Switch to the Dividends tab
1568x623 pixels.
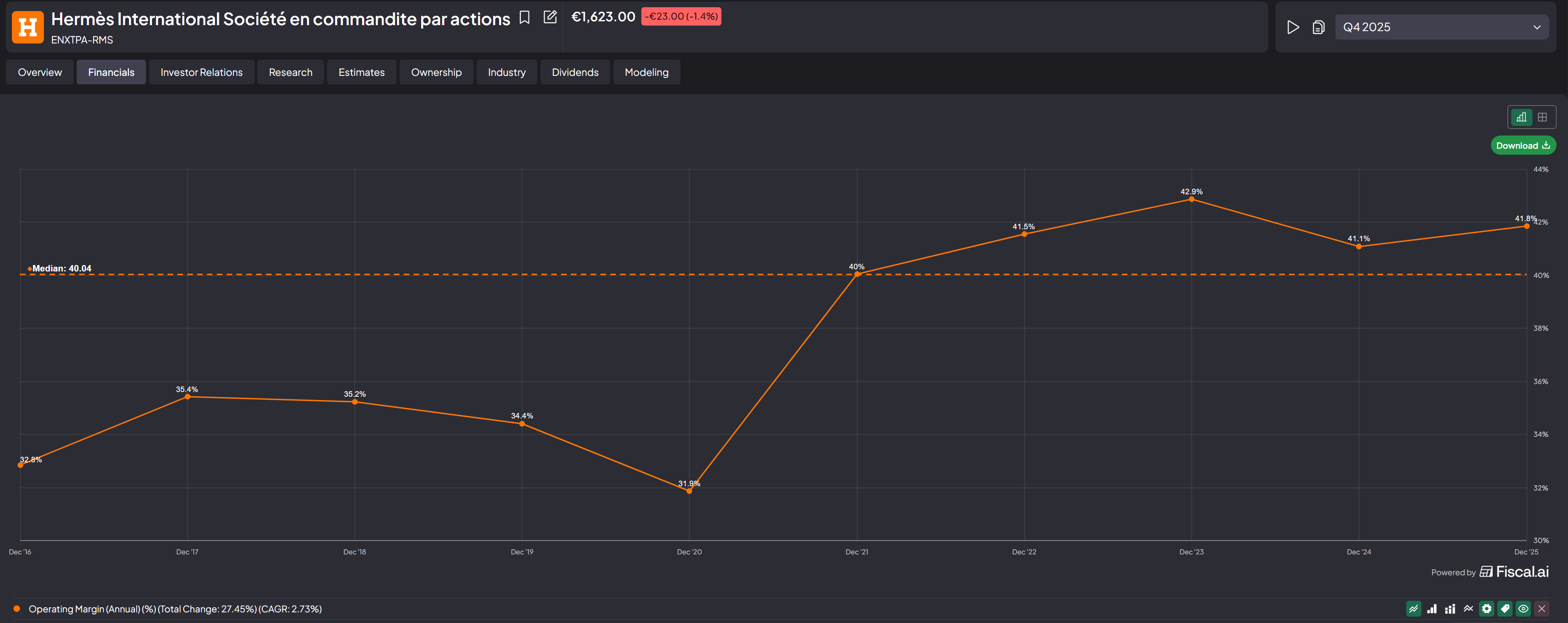[574, 72]
